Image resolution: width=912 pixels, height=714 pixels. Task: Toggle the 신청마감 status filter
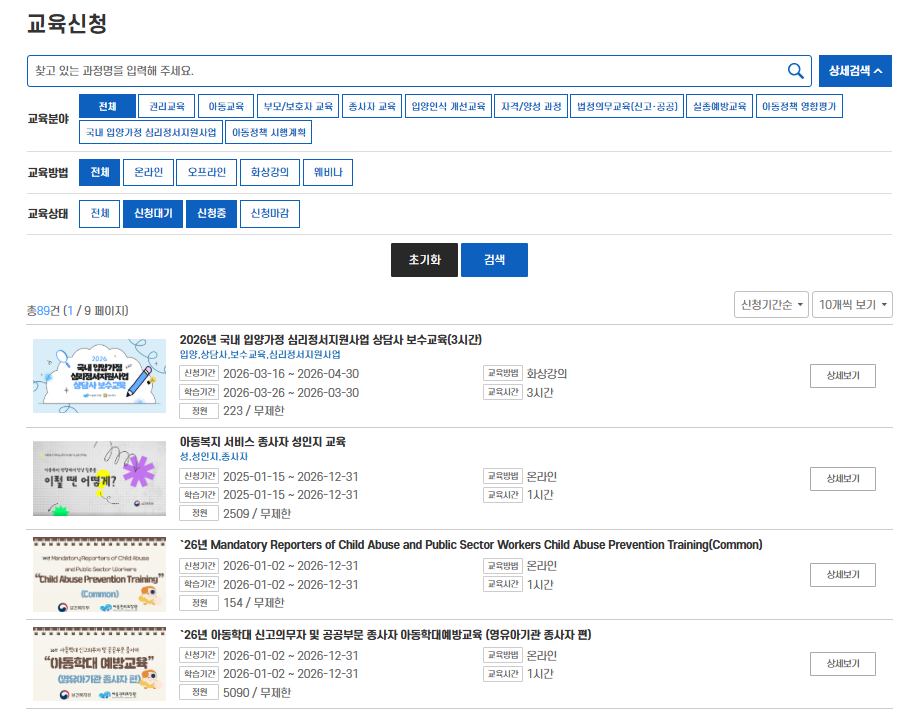(x=270, y=213)
